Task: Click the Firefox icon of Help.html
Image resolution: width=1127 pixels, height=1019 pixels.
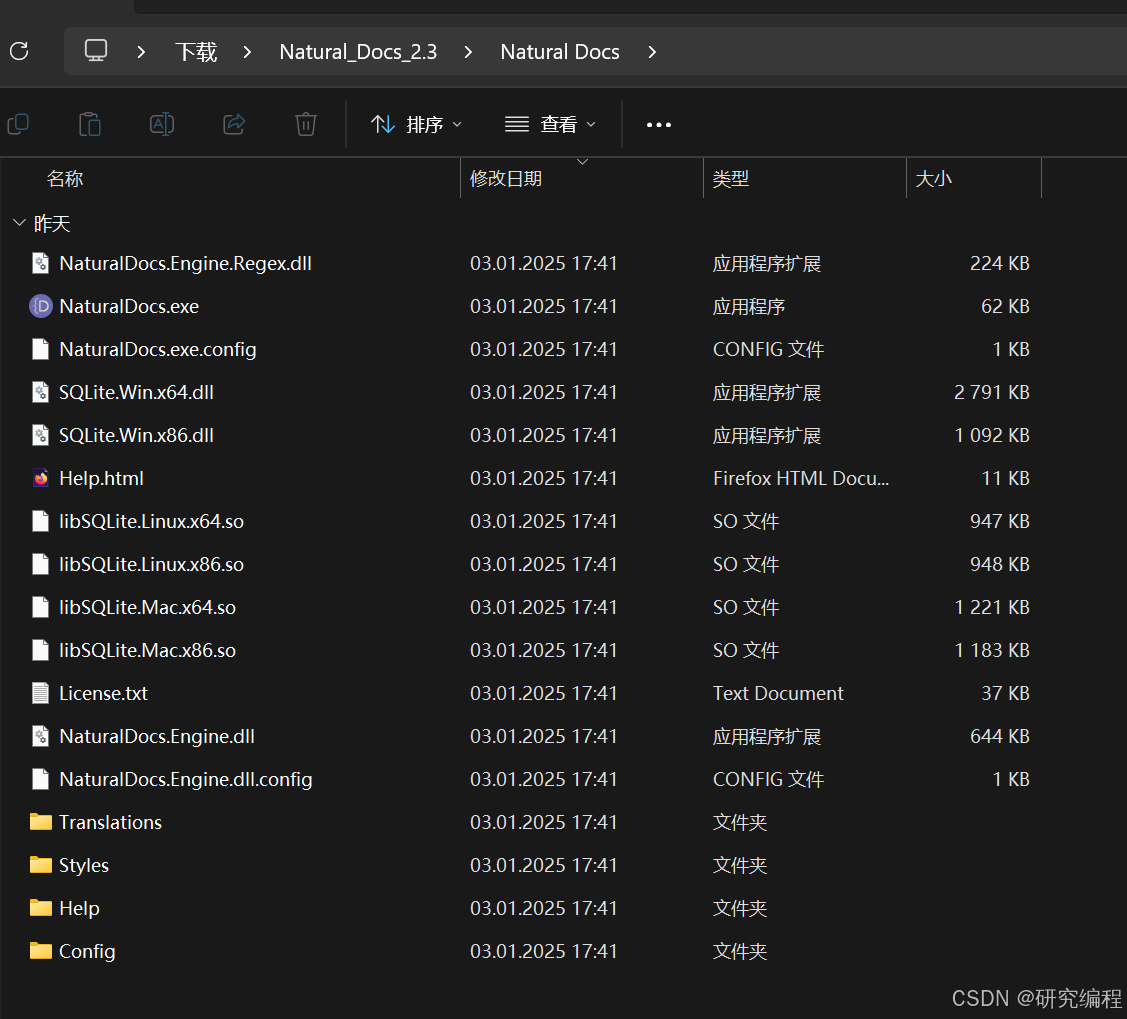Action: pyautogui.click(x=41, y=478)
